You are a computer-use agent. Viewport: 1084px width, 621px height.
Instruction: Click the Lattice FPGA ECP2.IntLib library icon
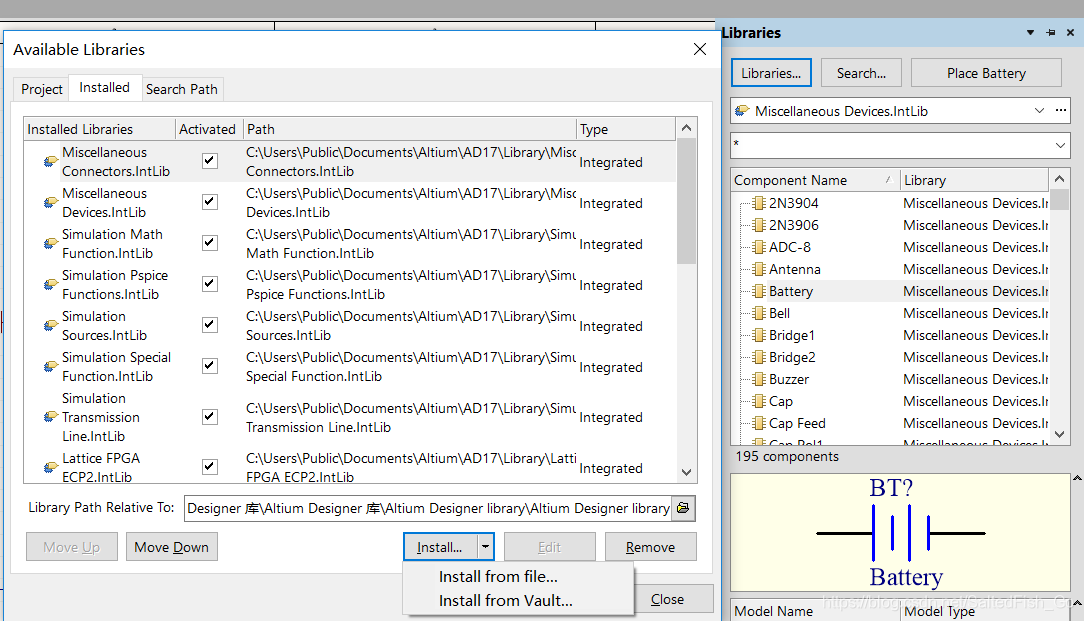pos(50,468)
